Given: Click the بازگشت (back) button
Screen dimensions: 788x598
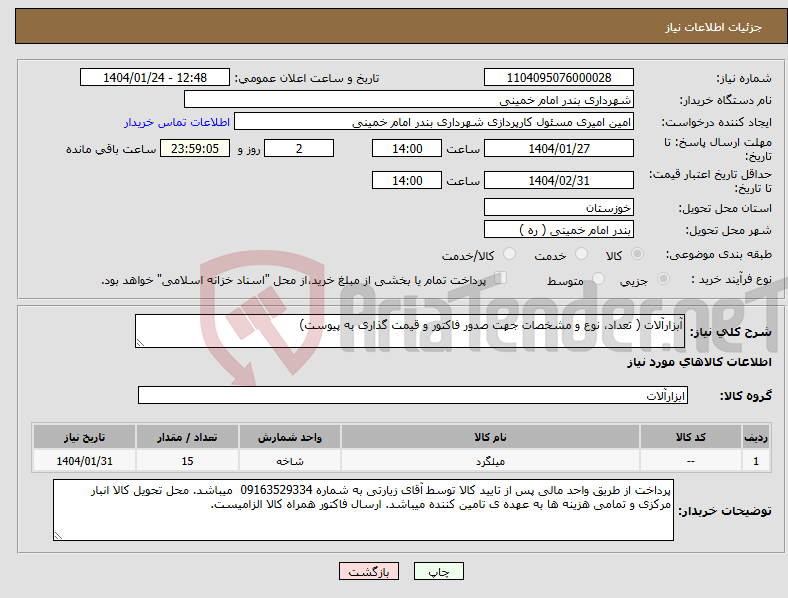Looking at the screenshot, I should pyautogui.click(x=369, y=571).
